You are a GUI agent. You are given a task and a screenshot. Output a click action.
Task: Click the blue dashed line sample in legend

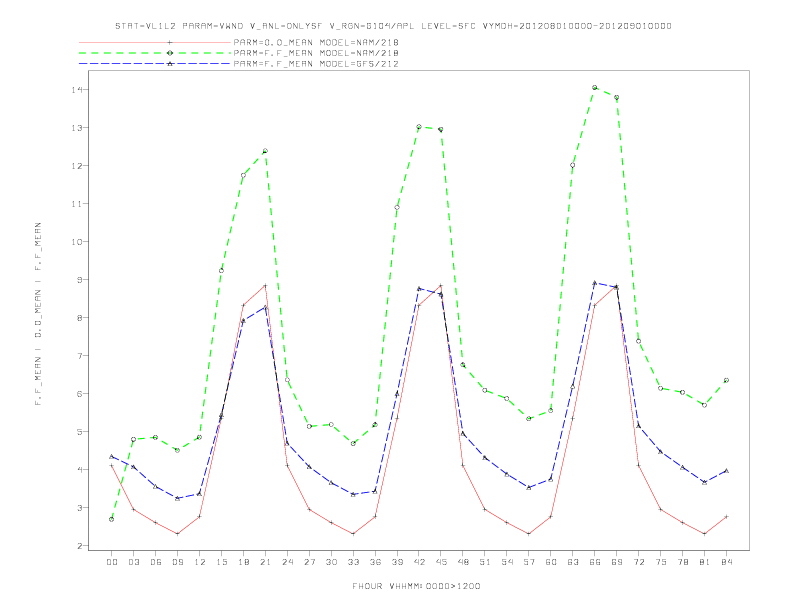pos(155,64)
